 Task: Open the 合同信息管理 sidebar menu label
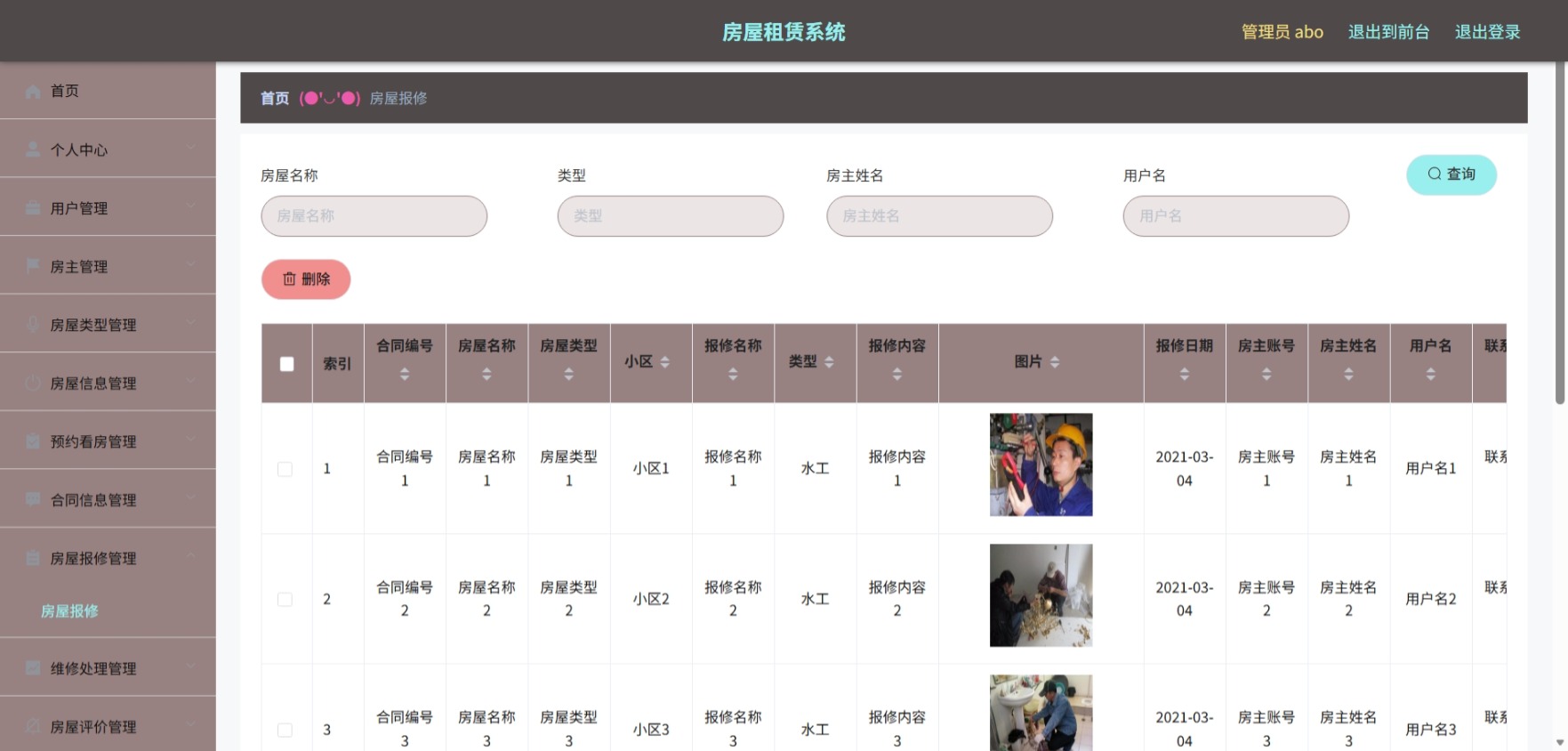[93, 500]
